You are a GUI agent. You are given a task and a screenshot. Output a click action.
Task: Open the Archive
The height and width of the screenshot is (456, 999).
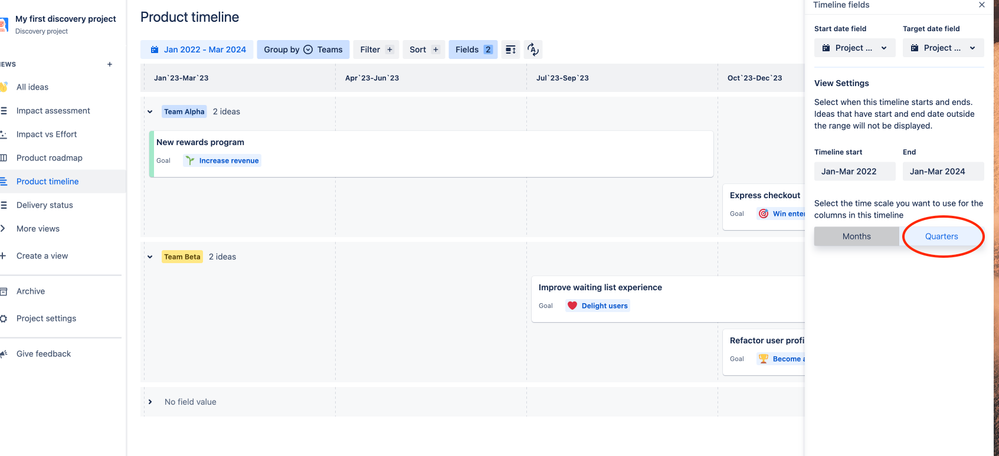click(31, 291)
